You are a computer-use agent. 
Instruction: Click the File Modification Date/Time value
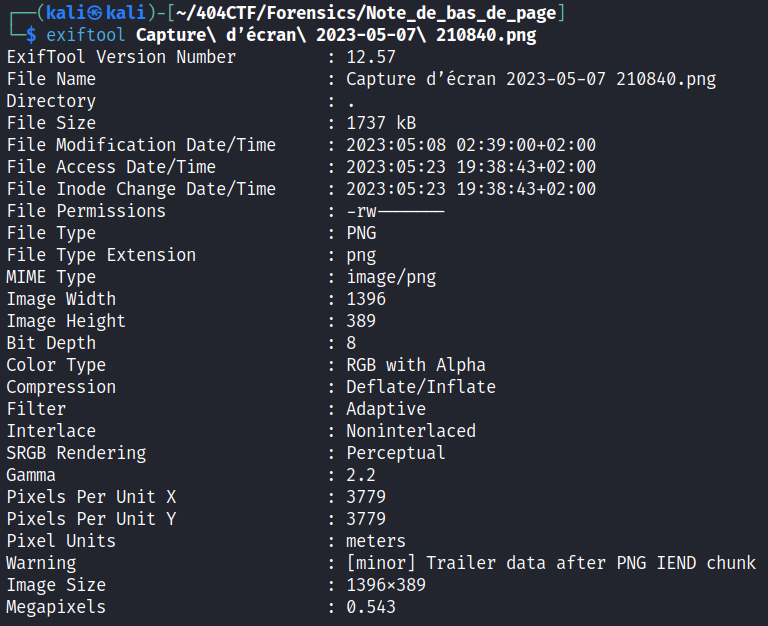click(471, 145)
